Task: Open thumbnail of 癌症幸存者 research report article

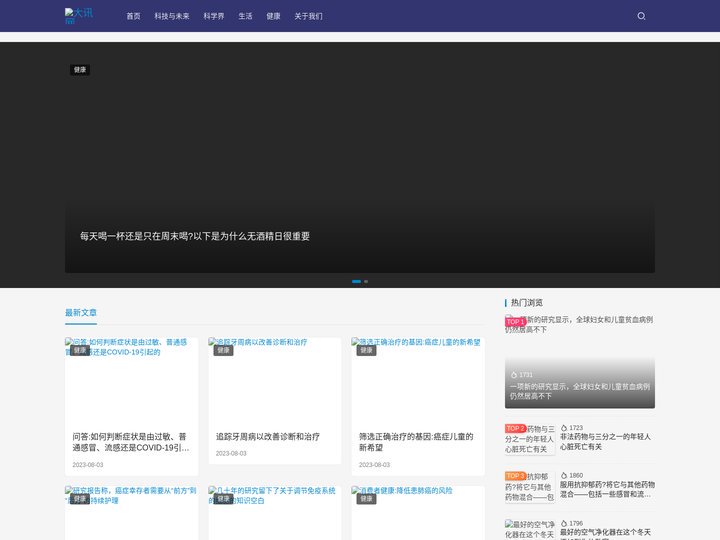Action: [x=131, y=513]
